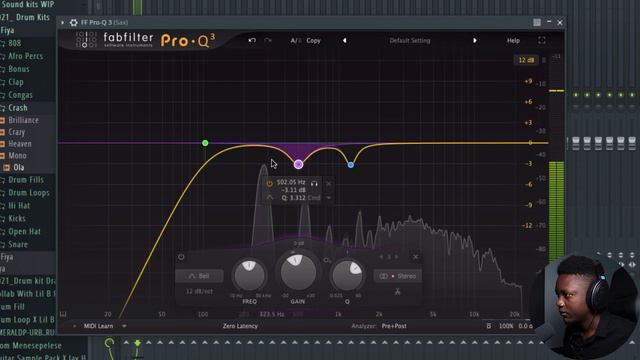The height and width of the screenshot is (360, 640).
Task: Toggle the Gain-Q interaction button
Action: click(327, 260)
